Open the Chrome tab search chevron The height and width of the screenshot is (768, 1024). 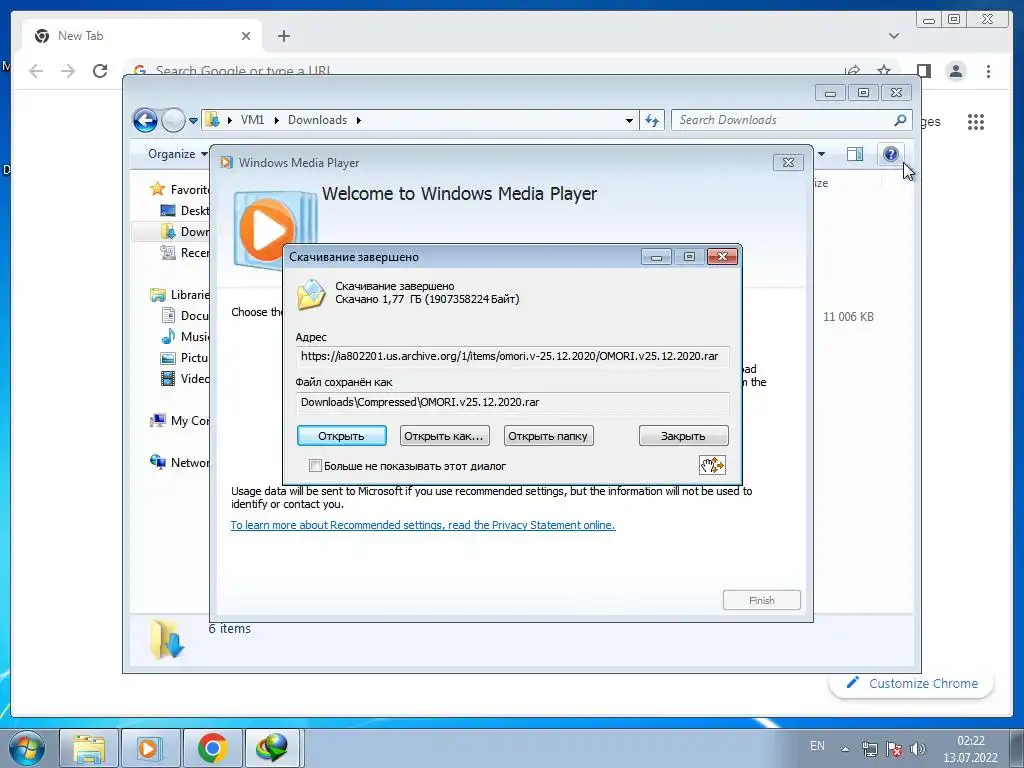click(894, 36)
